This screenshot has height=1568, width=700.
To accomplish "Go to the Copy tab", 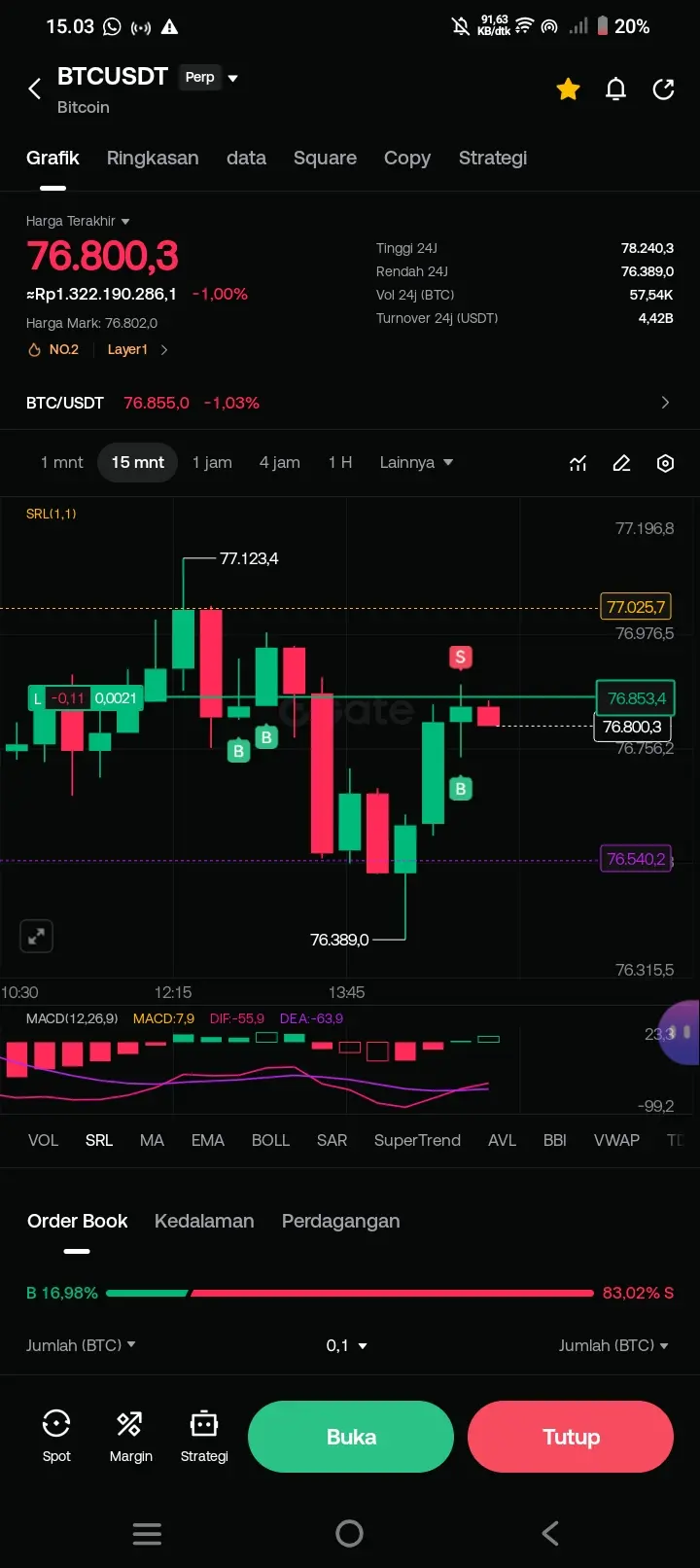I will click(407, 158).
